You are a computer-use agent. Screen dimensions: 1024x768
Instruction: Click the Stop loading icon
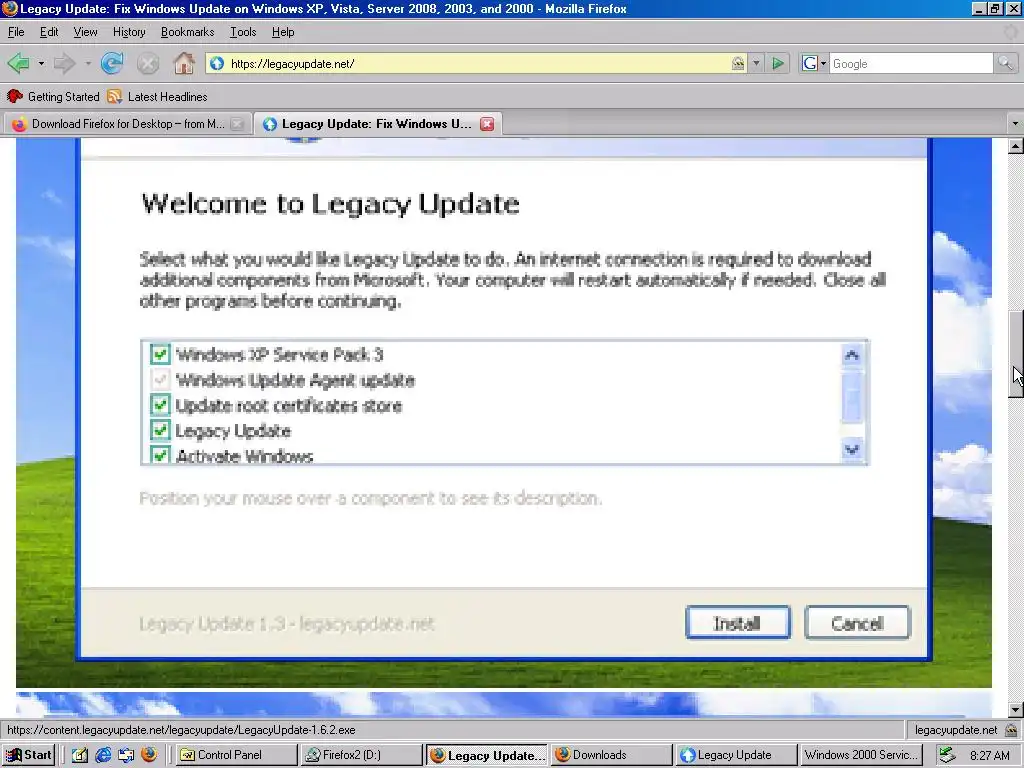coord(148,63)
